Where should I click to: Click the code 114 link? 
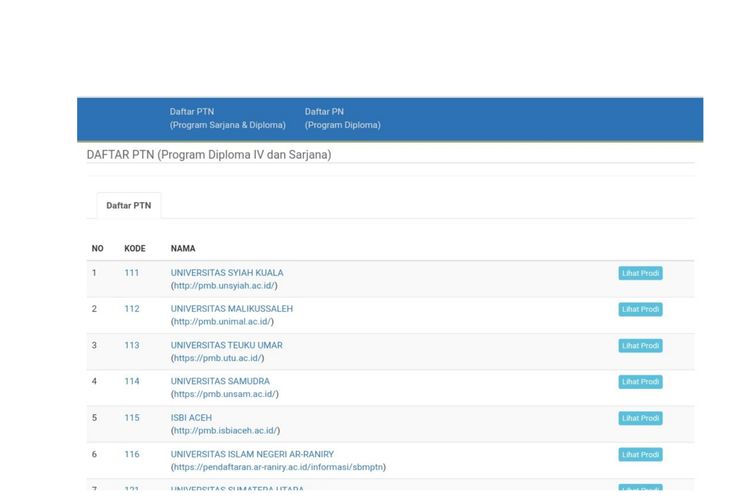coord(132,381)
